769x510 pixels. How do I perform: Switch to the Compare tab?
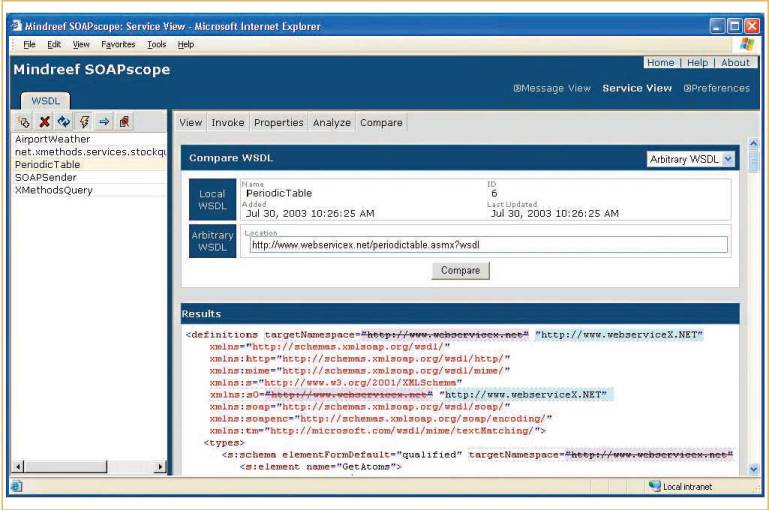coord(381,123)
